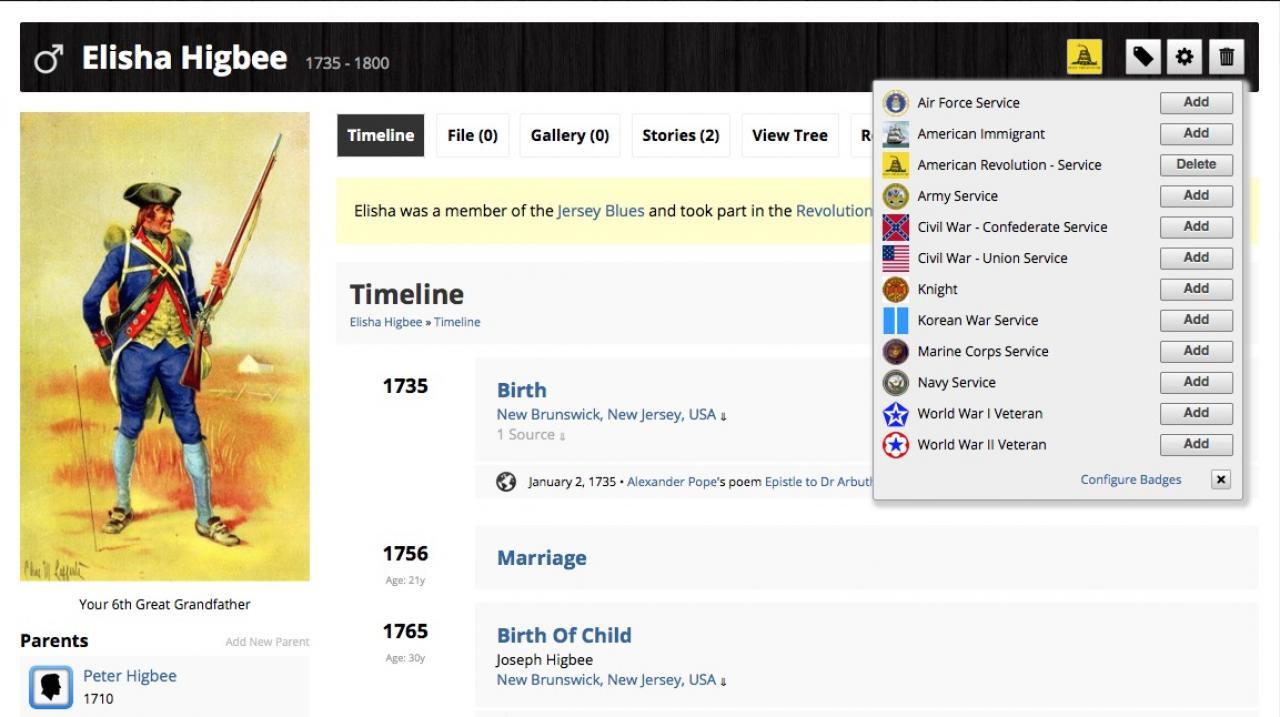Viewport: 1280px width, 717px height.
Task: Open the Birth event heading
Action: 522,390
